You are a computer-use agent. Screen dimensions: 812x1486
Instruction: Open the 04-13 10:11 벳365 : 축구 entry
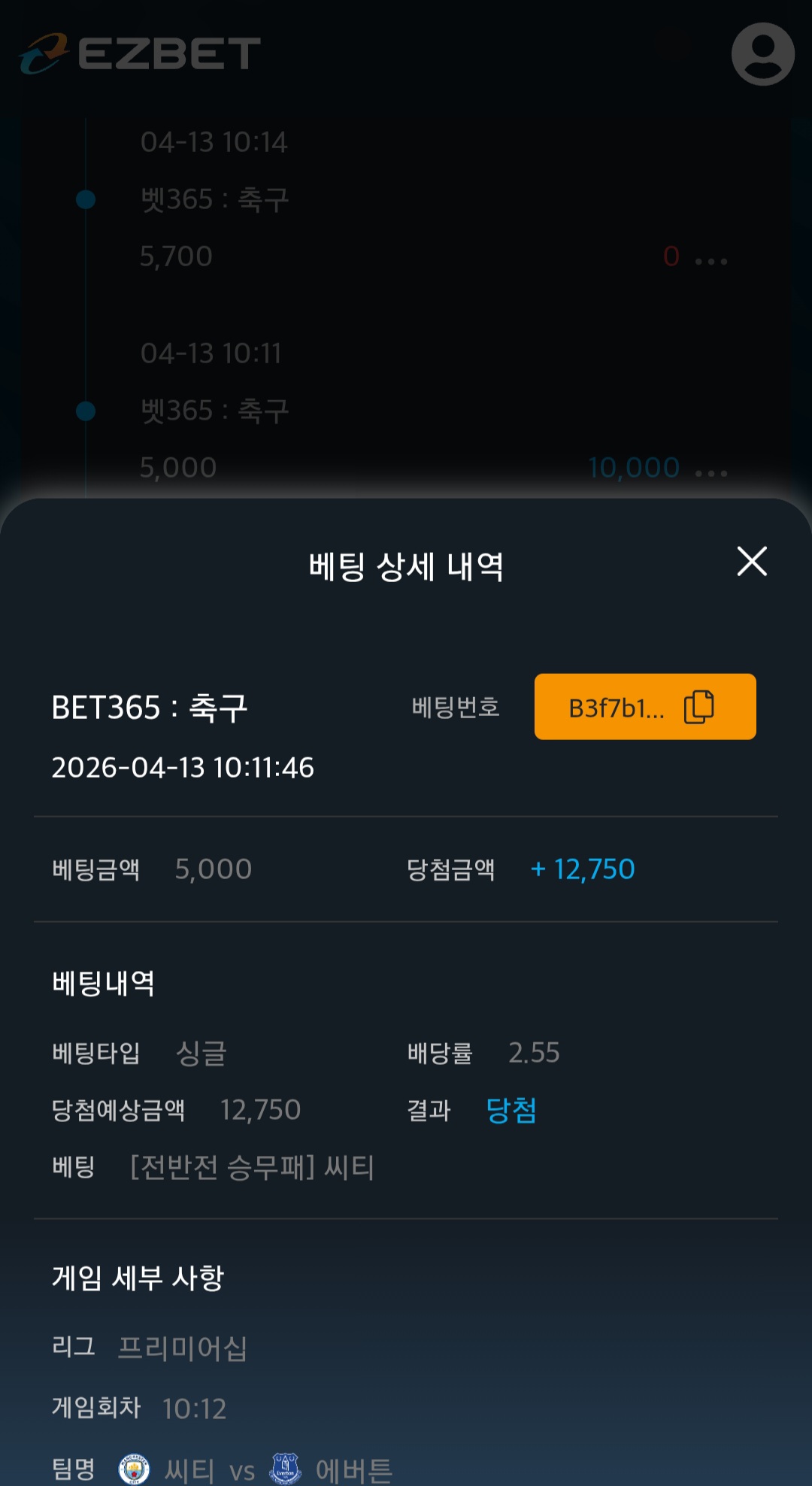click(x=215, y=411)
